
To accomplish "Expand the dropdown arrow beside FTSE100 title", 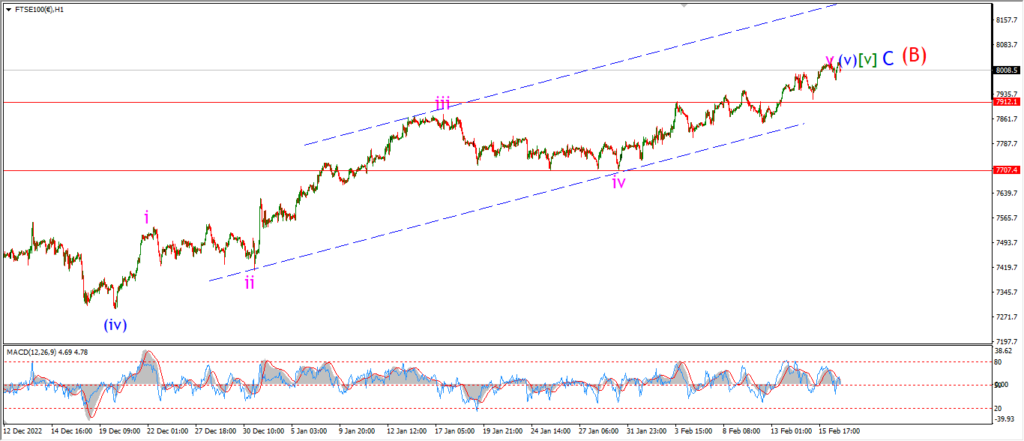I will (x=7, y=10).
